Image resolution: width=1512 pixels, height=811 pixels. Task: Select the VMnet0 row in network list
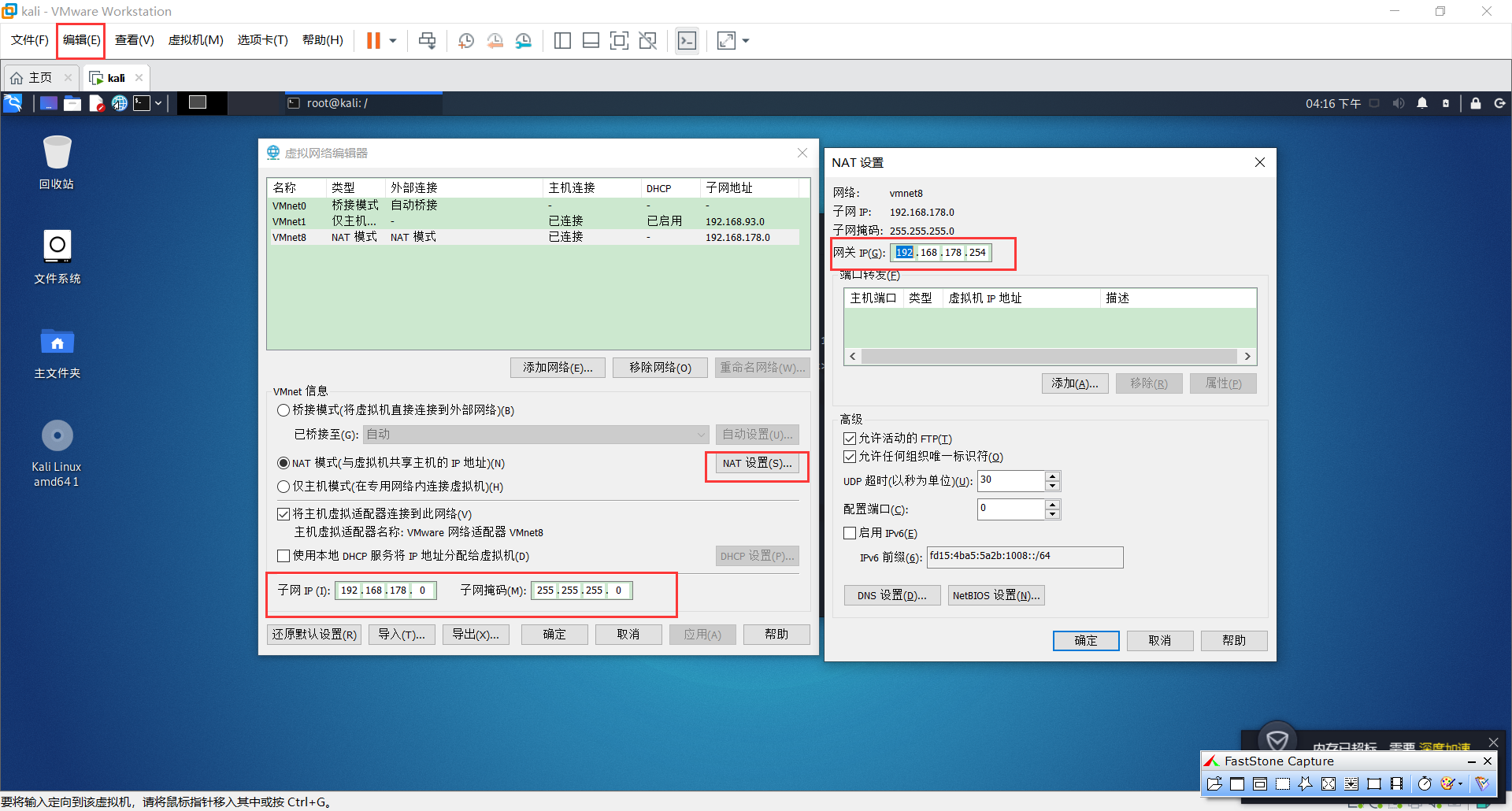coord(533,206)
